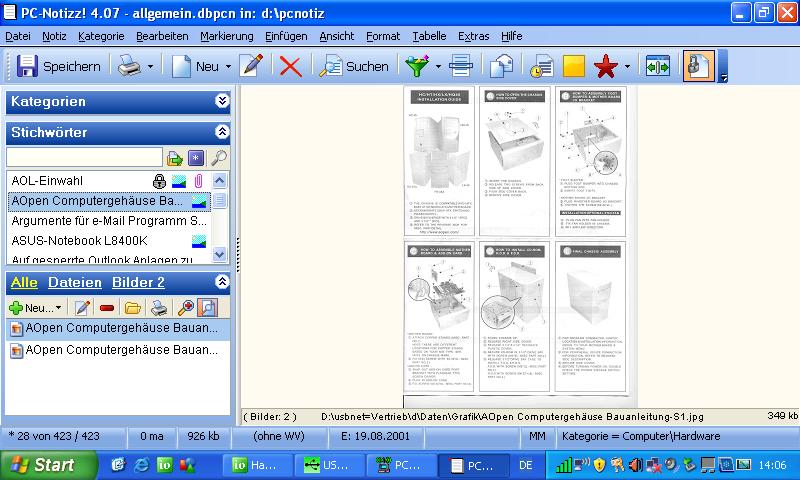Click the green arrows width toggle icon

(657, 67)
